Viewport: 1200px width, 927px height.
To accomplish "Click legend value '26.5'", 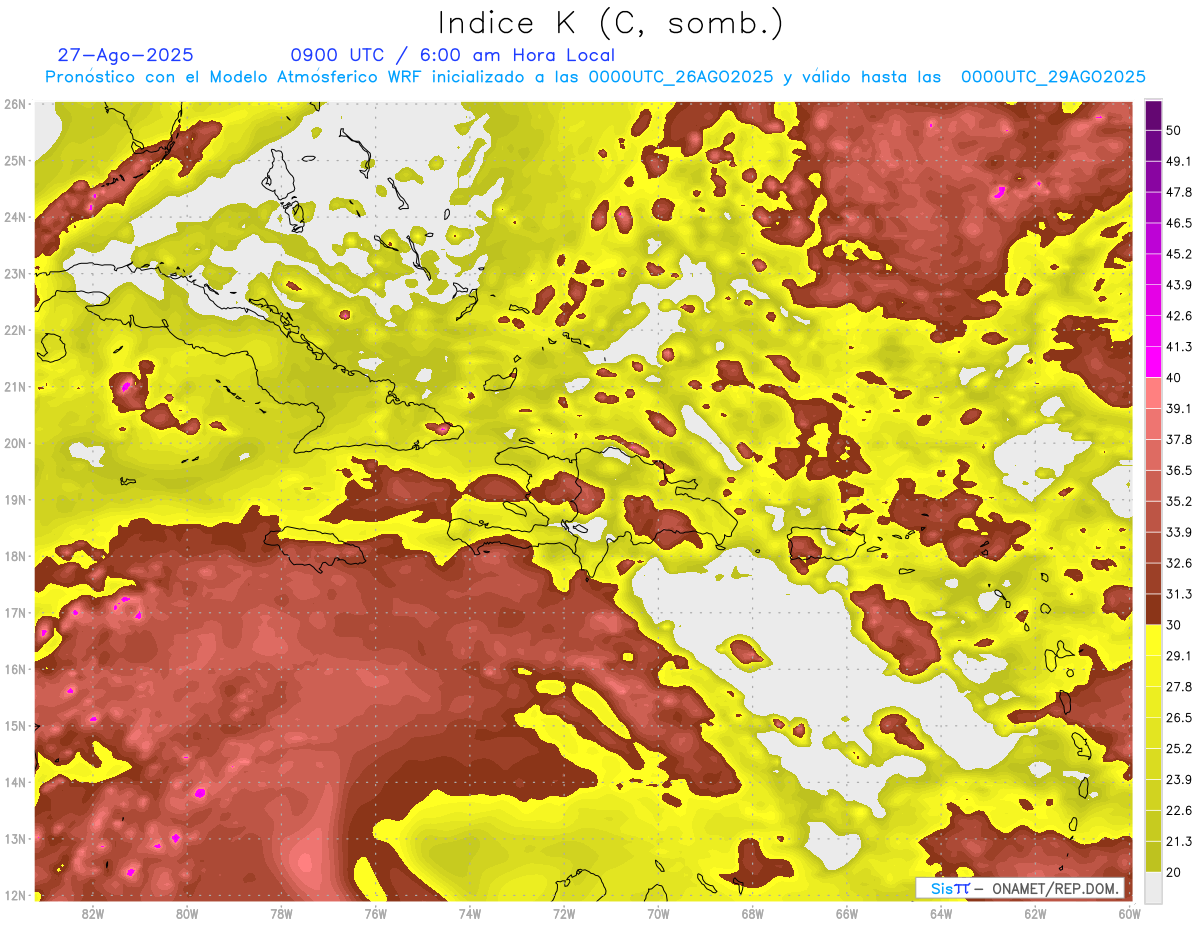I will 1178,717.
